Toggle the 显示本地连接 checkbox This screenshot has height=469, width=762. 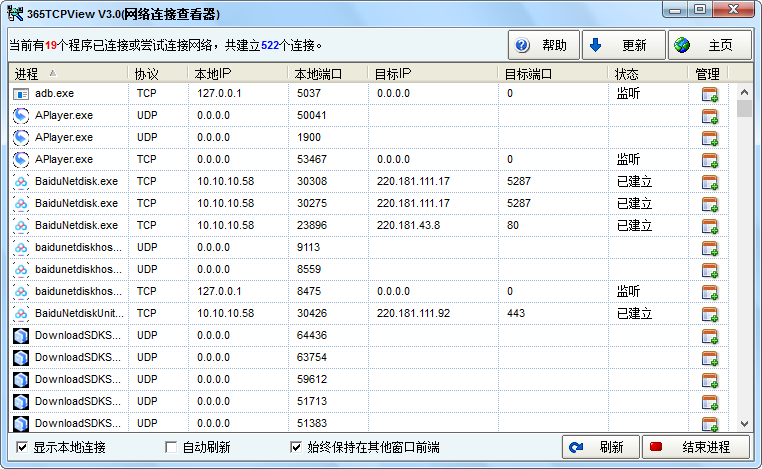(22, 447)
